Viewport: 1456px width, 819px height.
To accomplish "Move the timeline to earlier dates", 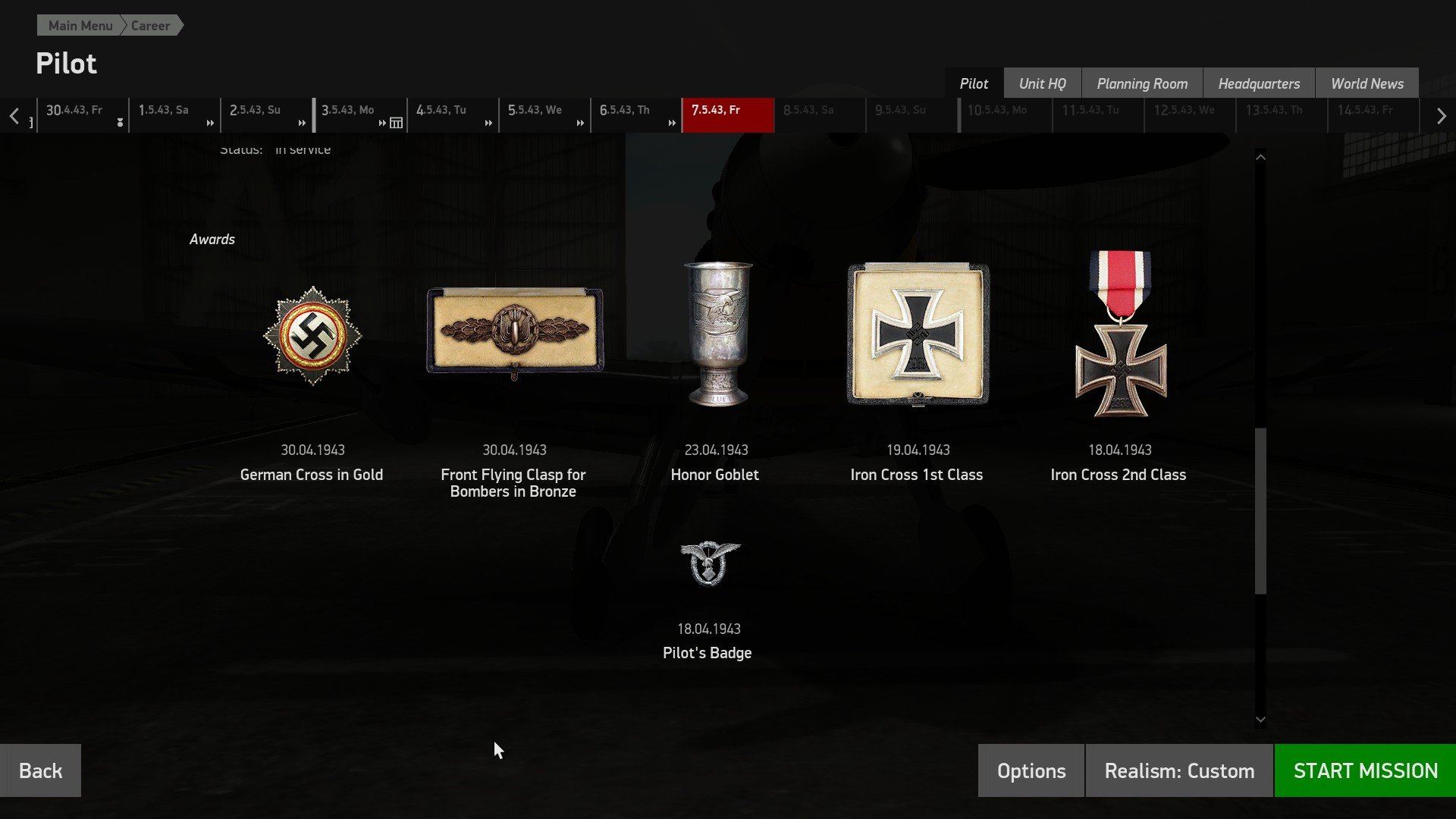I will [14, 116].
